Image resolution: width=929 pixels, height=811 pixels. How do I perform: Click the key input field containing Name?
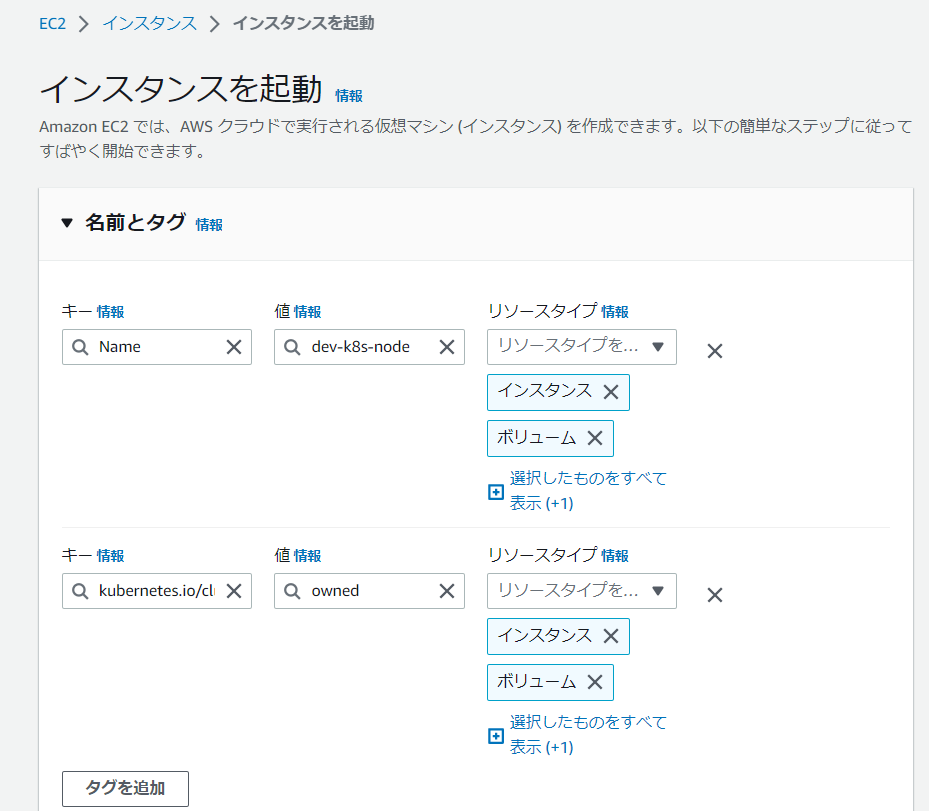coord(155,347)
